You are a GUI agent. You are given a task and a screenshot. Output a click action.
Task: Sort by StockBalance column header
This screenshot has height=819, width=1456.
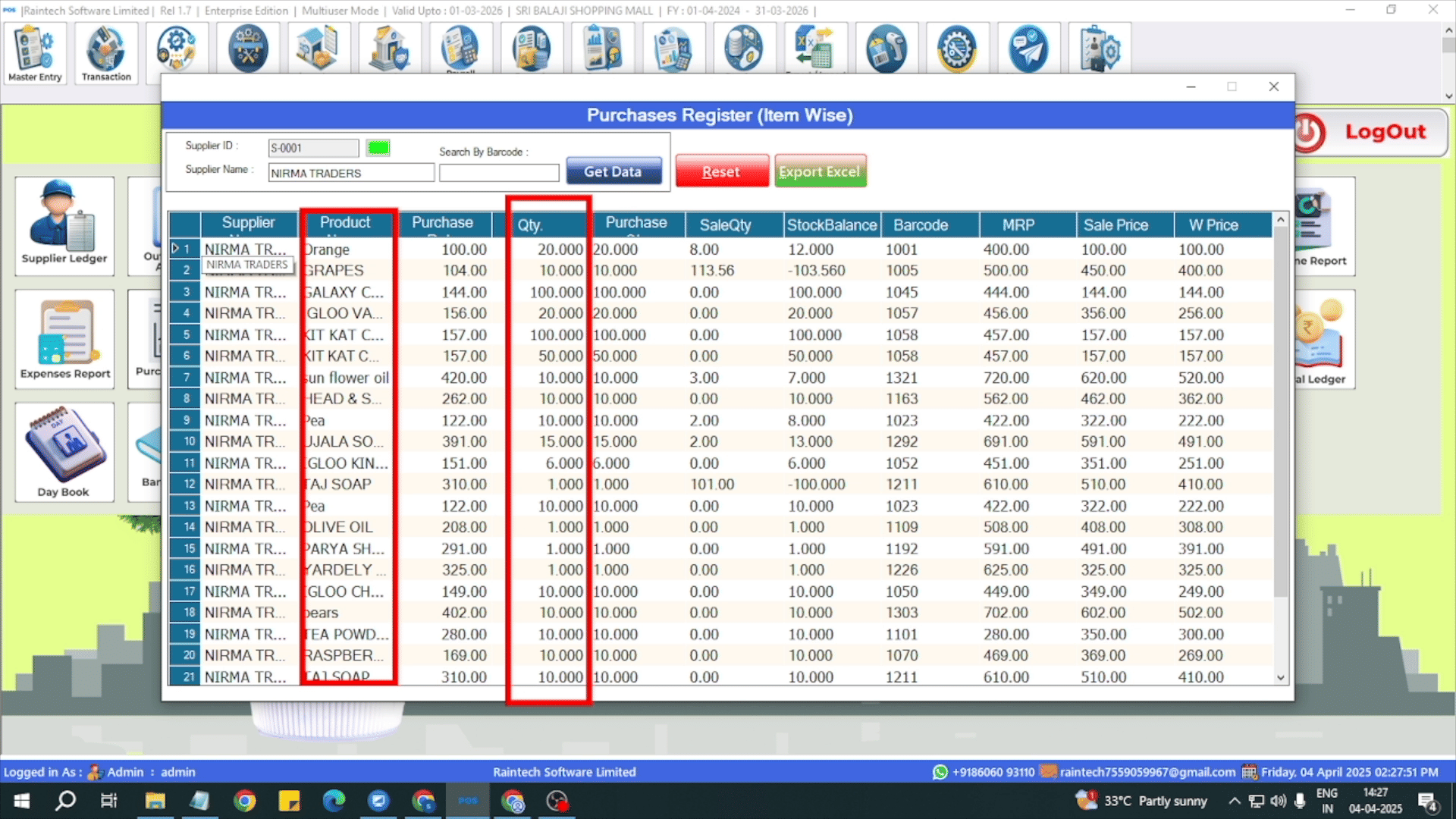[831, 225]
